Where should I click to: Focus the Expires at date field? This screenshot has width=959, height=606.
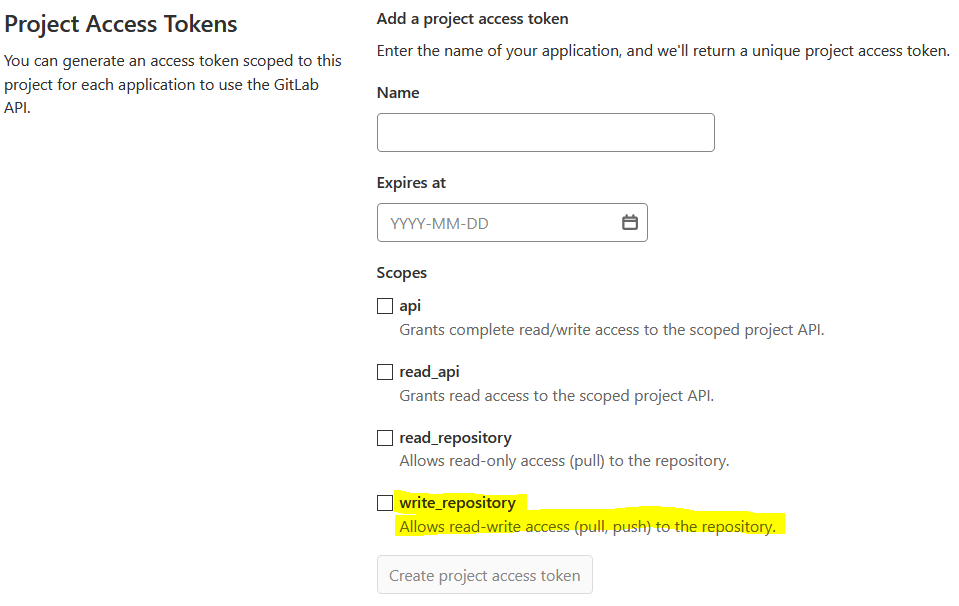498,223
